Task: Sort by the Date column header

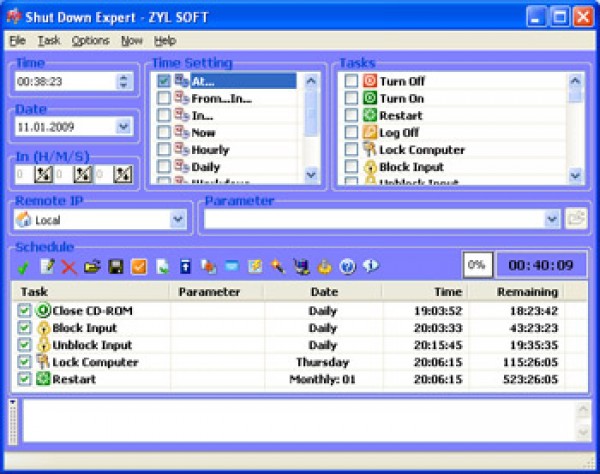Action: pyautogui.click(x=323, y=292)
